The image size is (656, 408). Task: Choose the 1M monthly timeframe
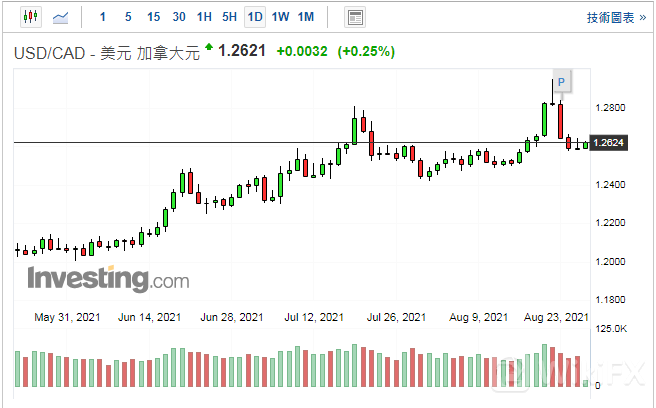pyautogui.click(x=306, y=17)
